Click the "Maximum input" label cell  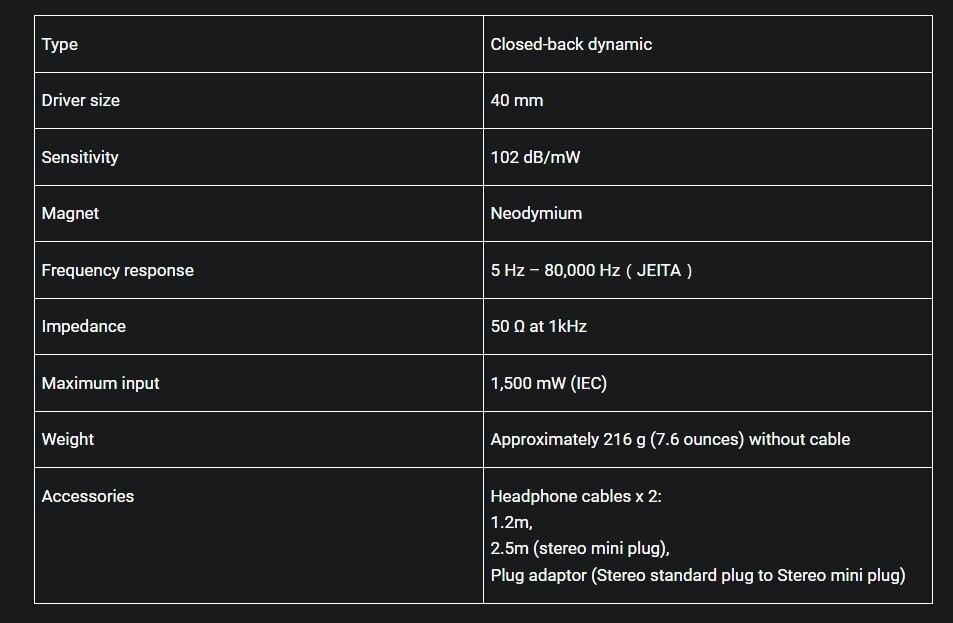tap(100, 383)
